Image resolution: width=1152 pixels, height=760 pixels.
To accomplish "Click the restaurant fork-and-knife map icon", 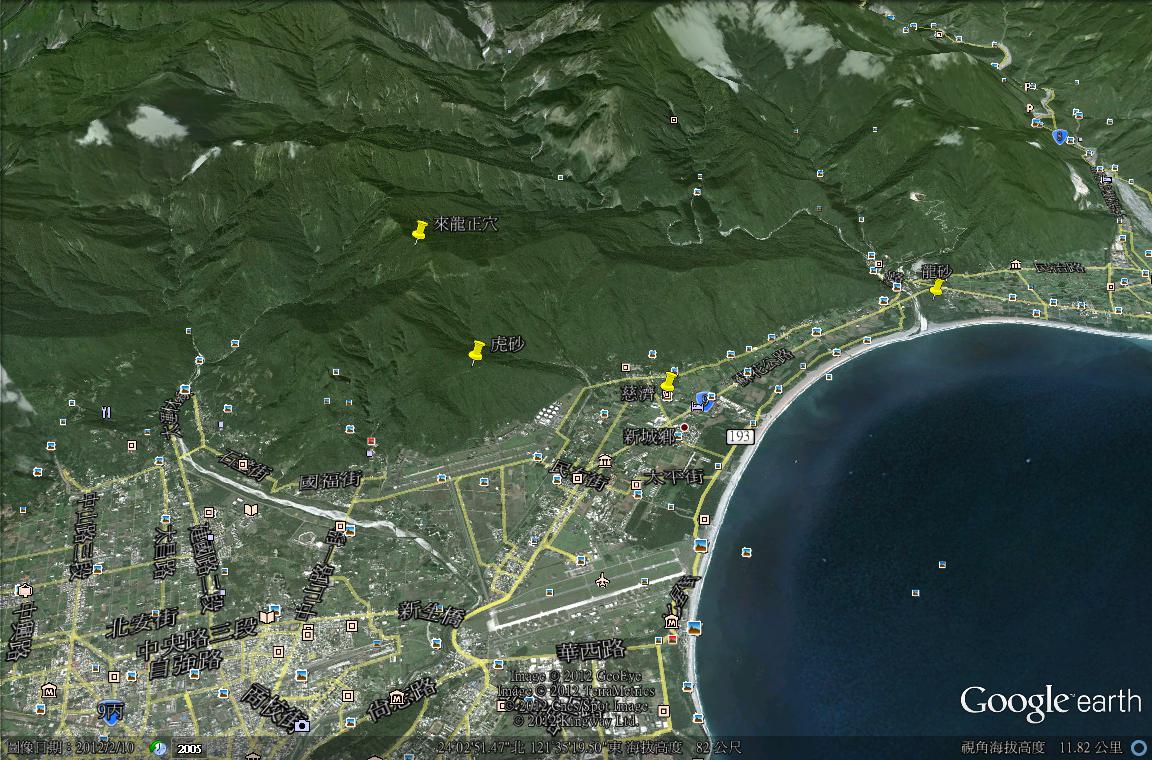I will (105, 412).
